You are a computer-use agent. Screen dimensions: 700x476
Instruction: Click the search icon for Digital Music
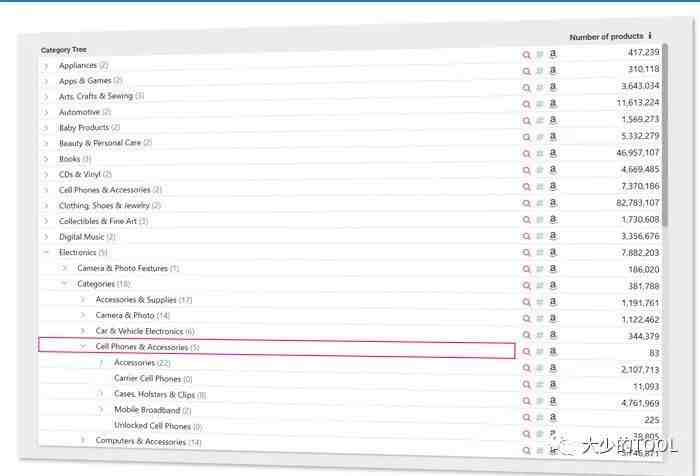(x=527, y=237)
